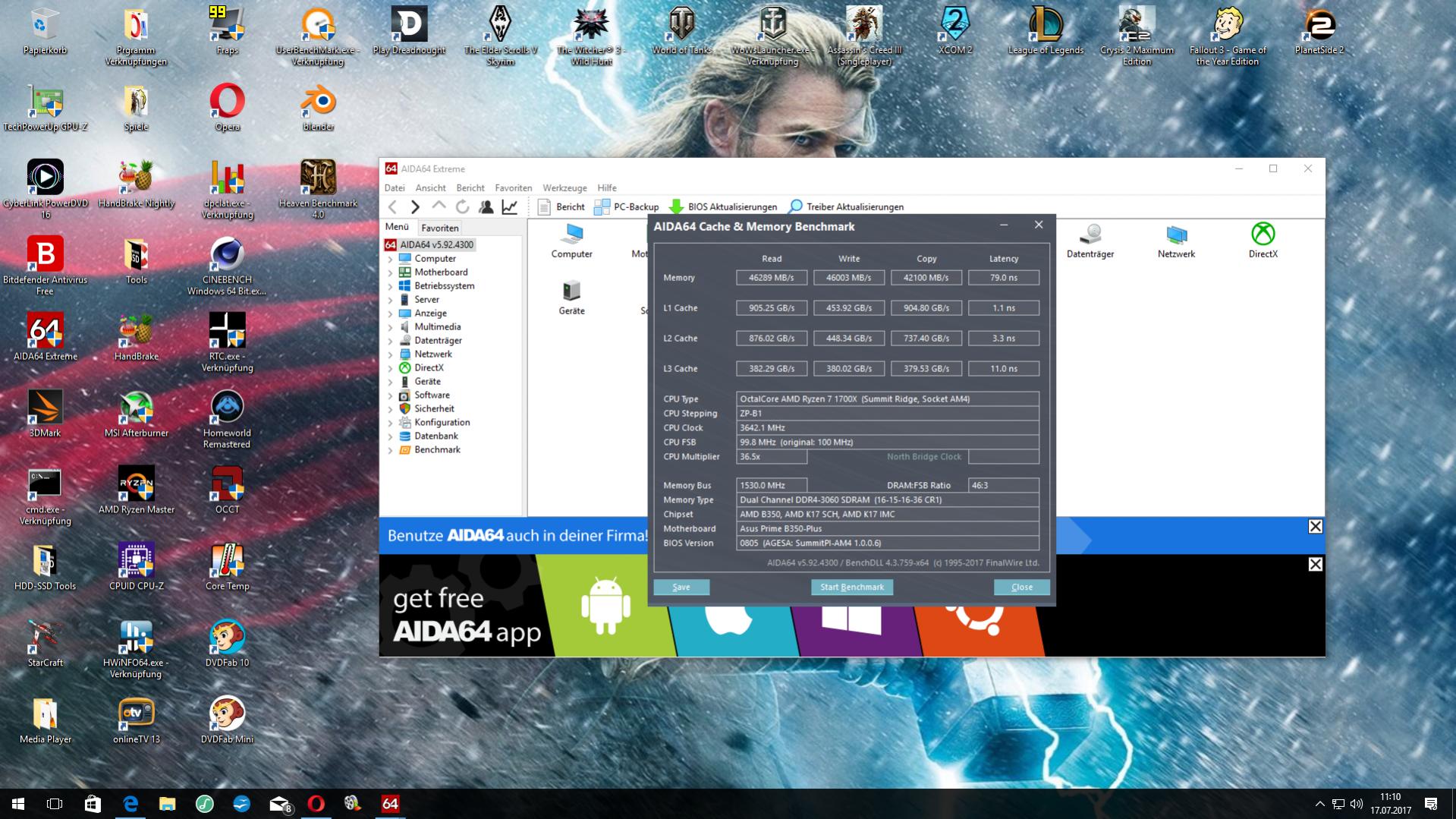
Task: Open the Computer category icon
Action: point(572,241)
